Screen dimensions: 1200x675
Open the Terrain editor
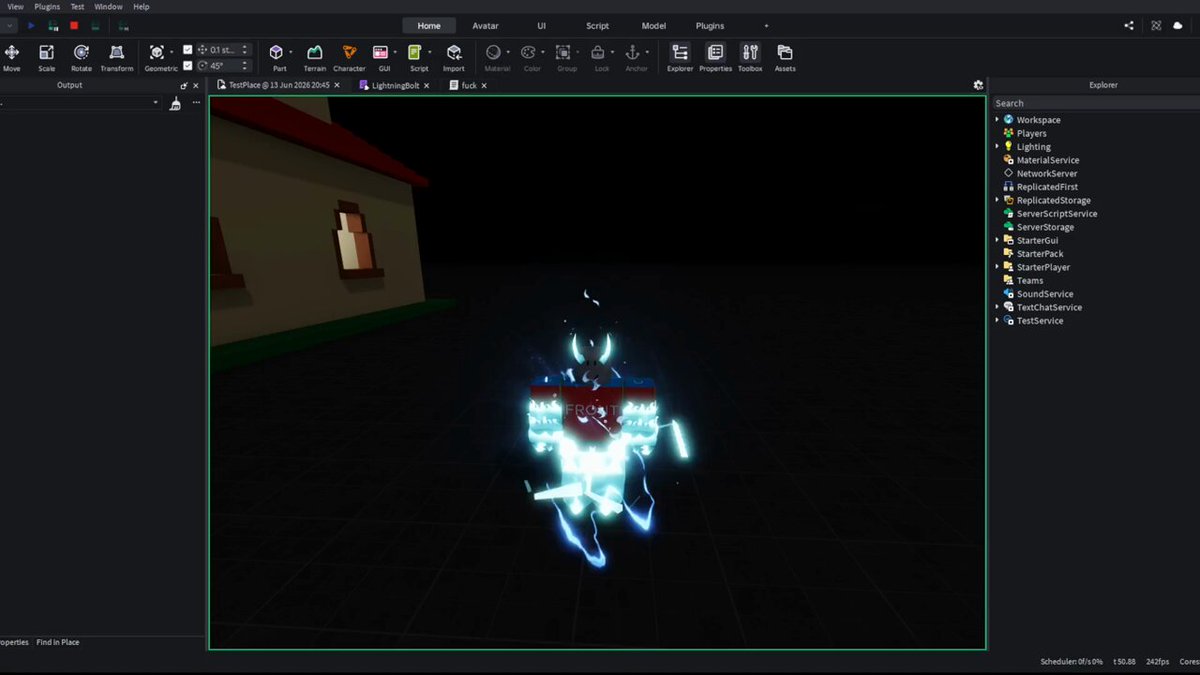coord(314,57)
